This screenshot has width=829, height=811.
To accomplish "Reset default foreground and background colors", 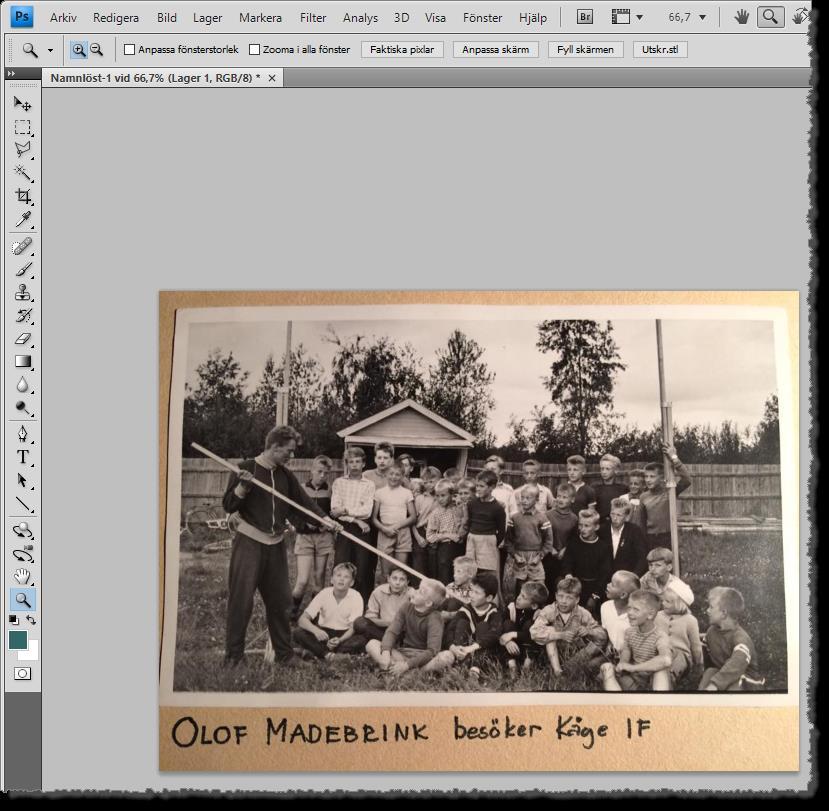I will [14, 620].
